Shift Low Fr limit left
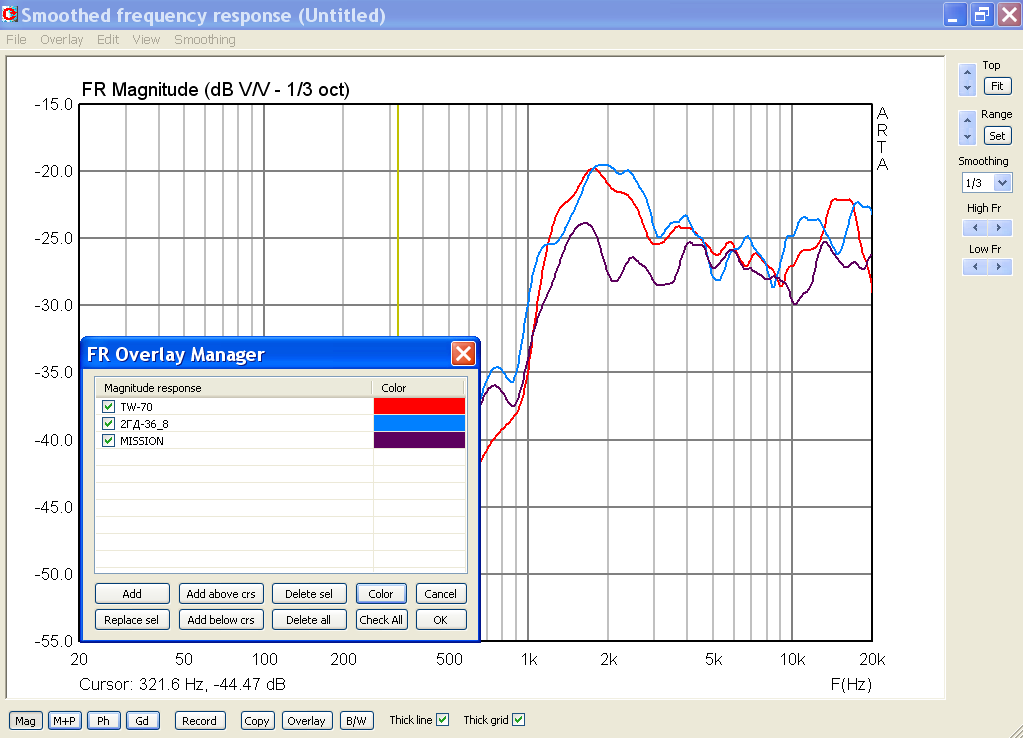This screenshot has height=738, width=1023. (975, 266)
